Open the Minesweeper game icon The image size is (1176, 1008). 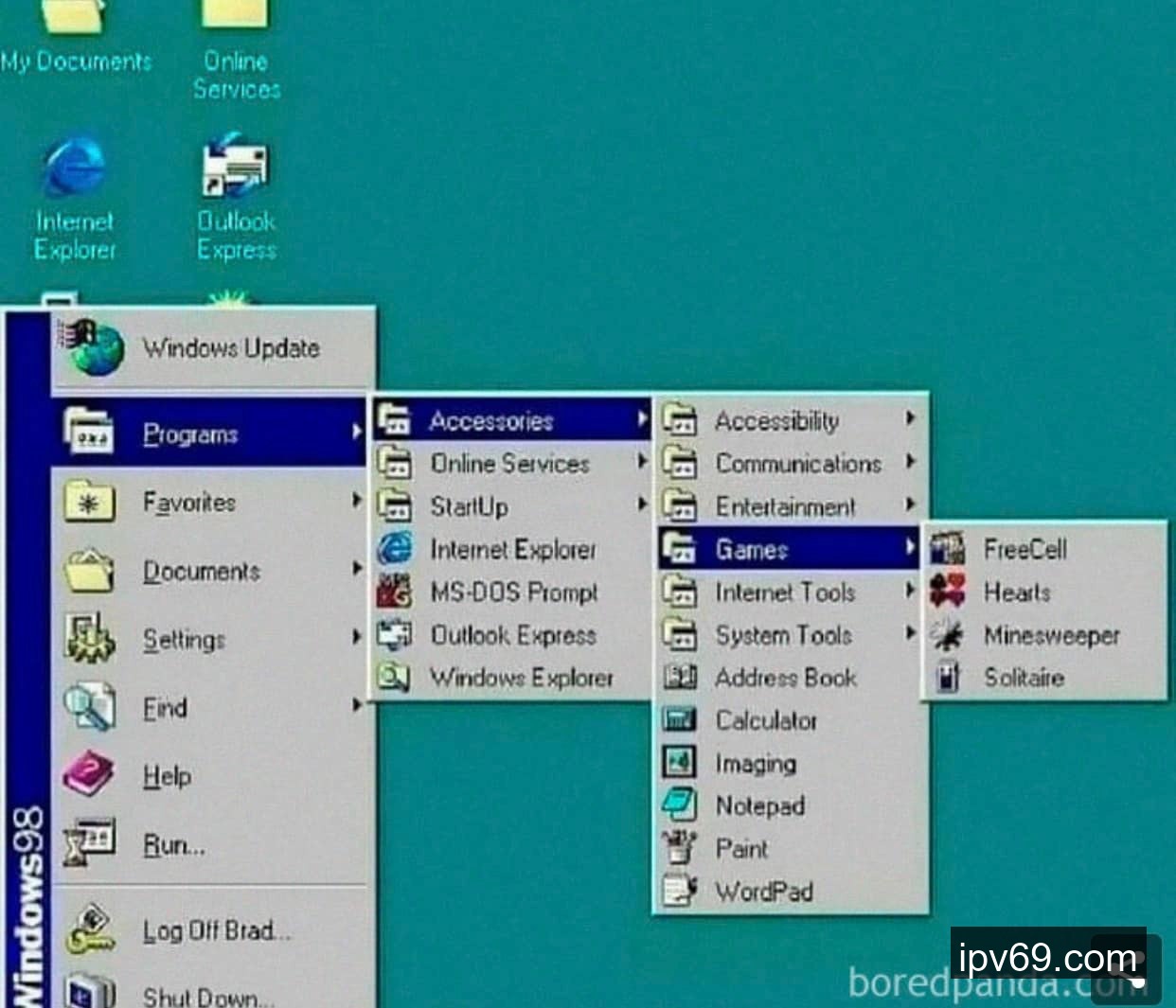point(947,635)
